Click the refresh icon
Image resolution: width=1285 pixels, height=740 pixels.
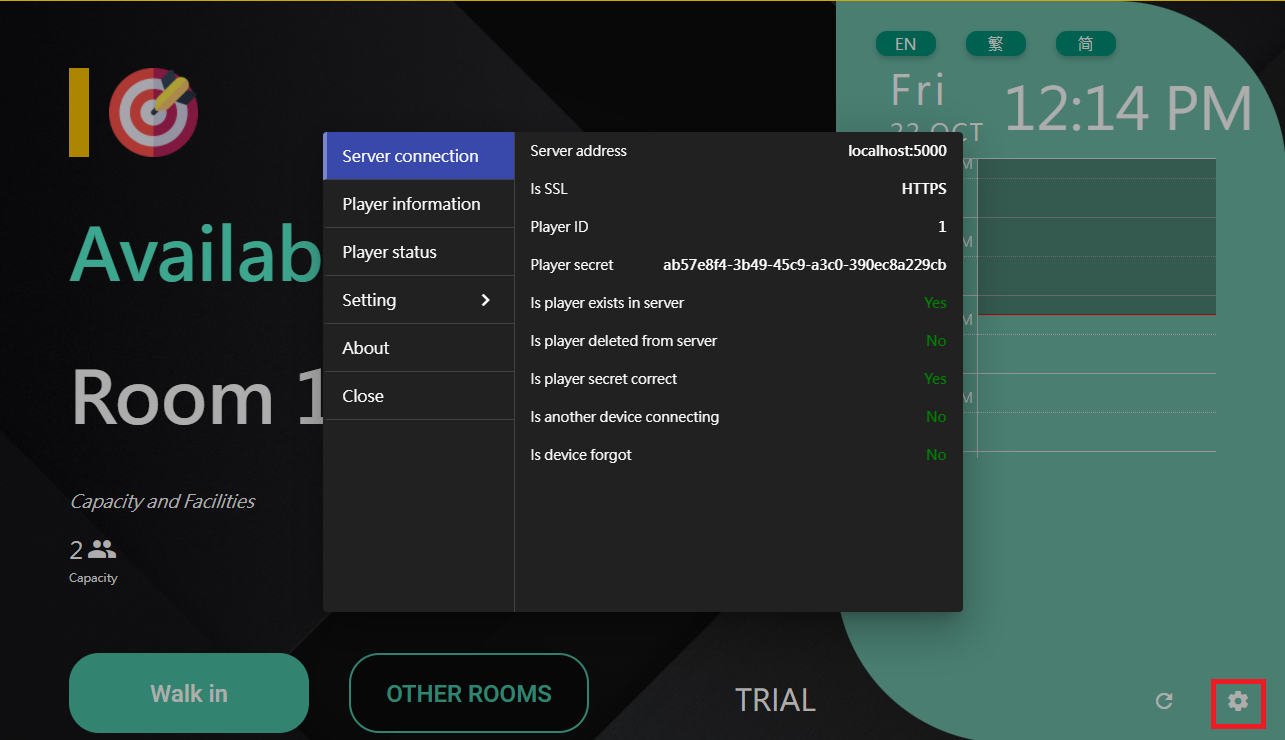point(1164,701)
